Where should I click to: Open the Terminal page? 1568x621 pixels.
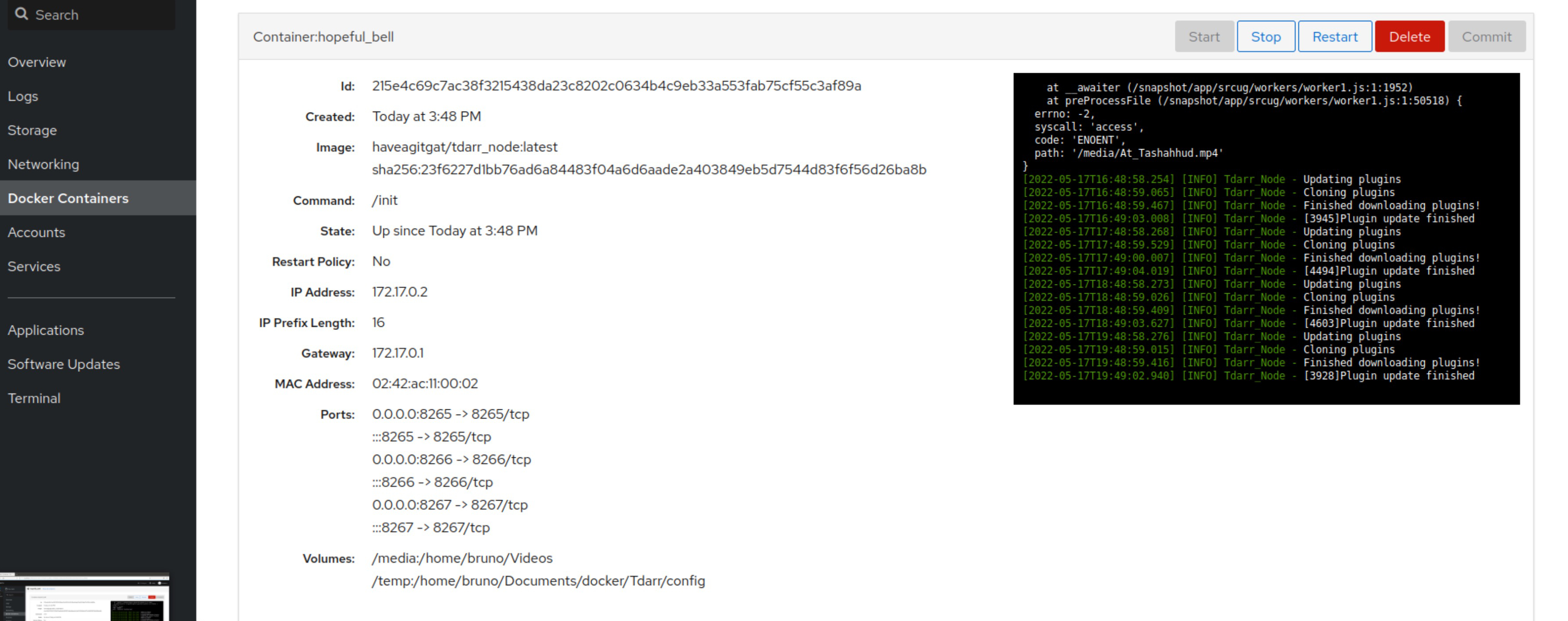pos(34,398)
